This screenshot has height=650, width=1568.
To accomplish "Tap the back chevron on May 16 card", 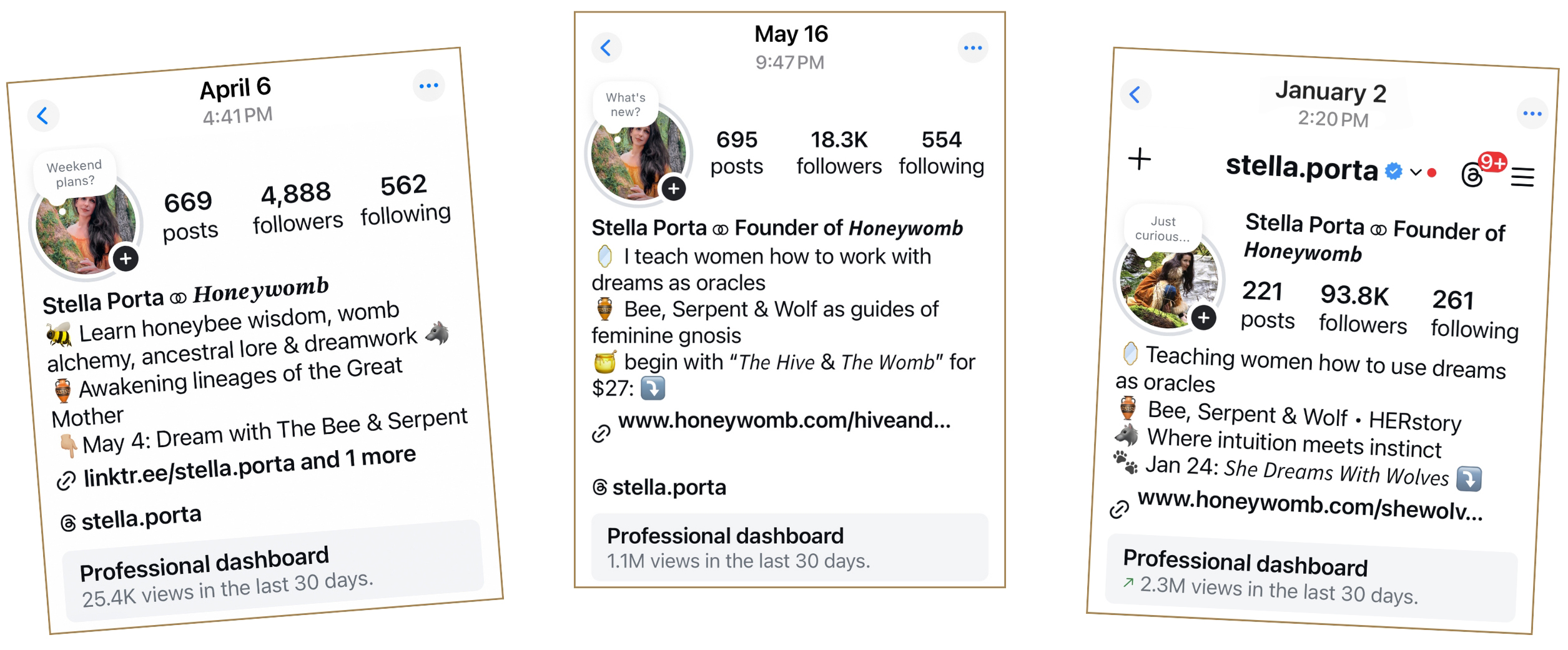I will click(x=606, y=48).
